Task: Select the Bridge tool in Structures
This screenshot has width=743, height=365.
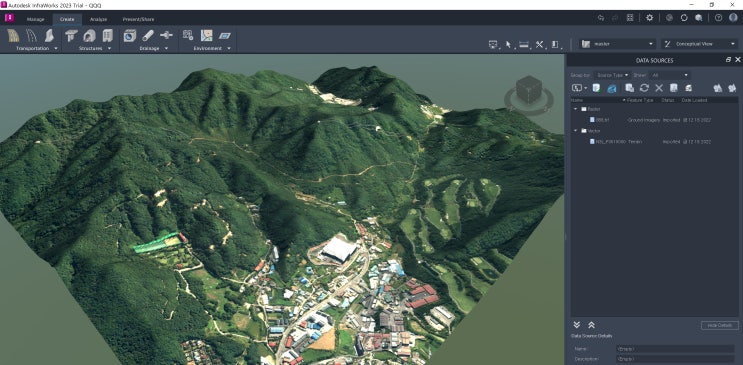Action: point(72,36)
